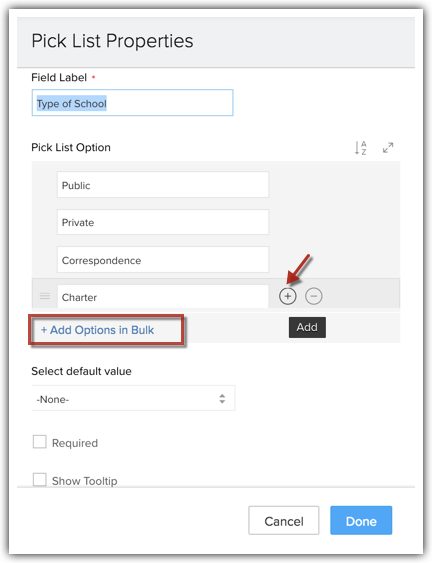Click the Pick List Properties title
The width and height of the screenshot is (432, 563).
[112, 41]
